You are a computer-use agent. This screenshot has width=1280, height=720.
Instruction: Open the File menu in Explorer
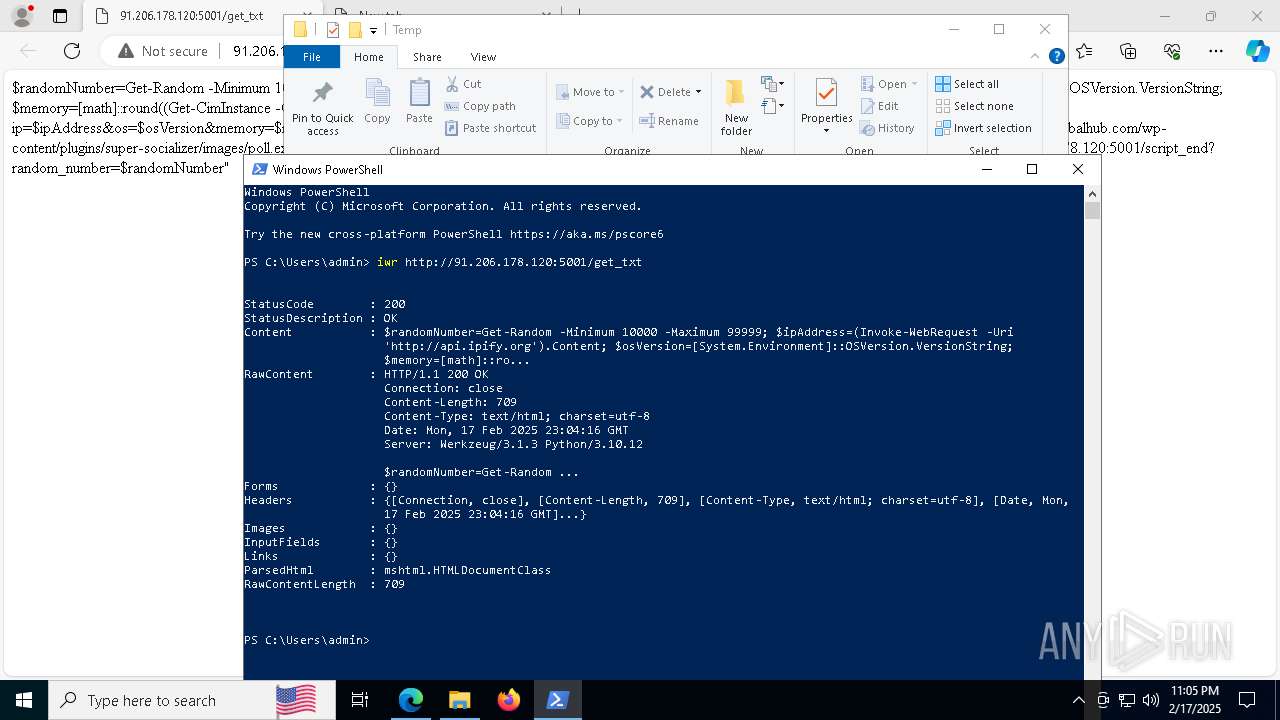312,57
